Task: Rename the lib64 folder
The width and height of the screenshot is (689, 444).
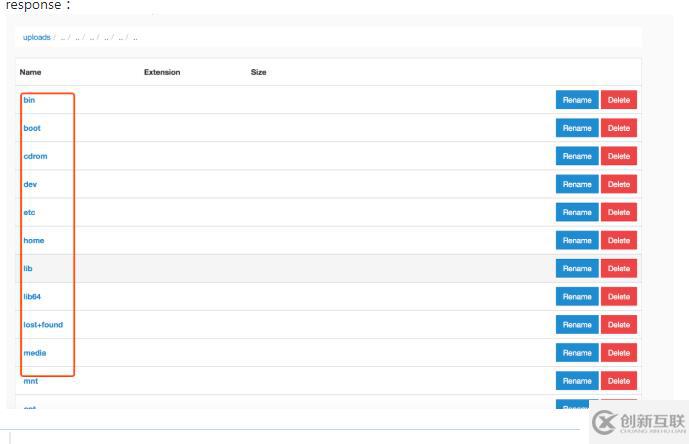Action: 577,297
